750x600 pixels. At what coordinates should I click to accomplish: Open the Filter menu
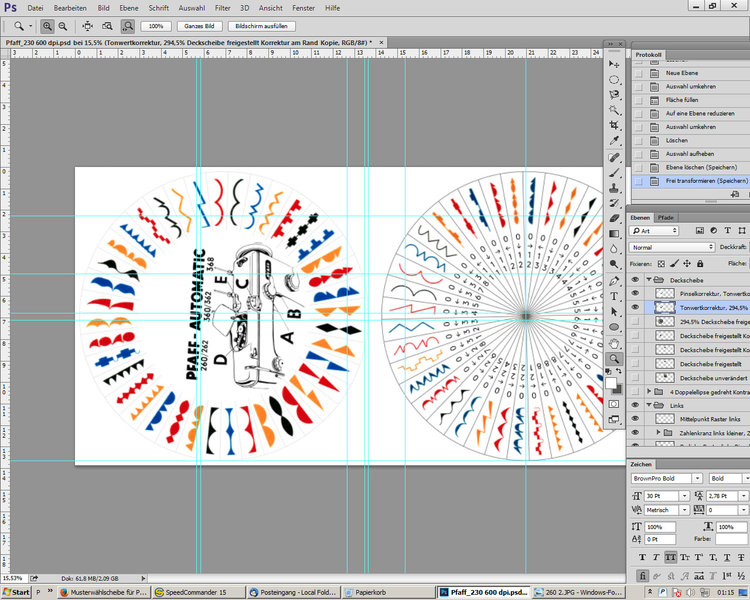point(223,8)
